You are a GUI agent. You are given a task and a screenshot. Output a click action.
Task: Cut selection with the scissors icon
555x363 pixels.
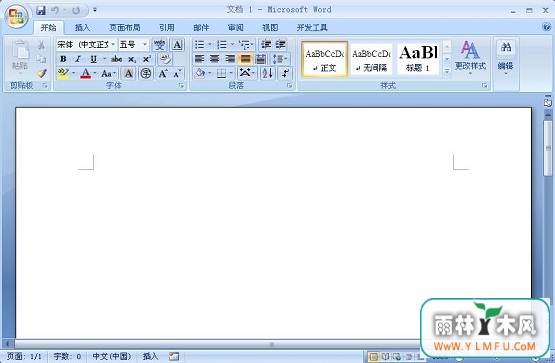coord(41,45)
